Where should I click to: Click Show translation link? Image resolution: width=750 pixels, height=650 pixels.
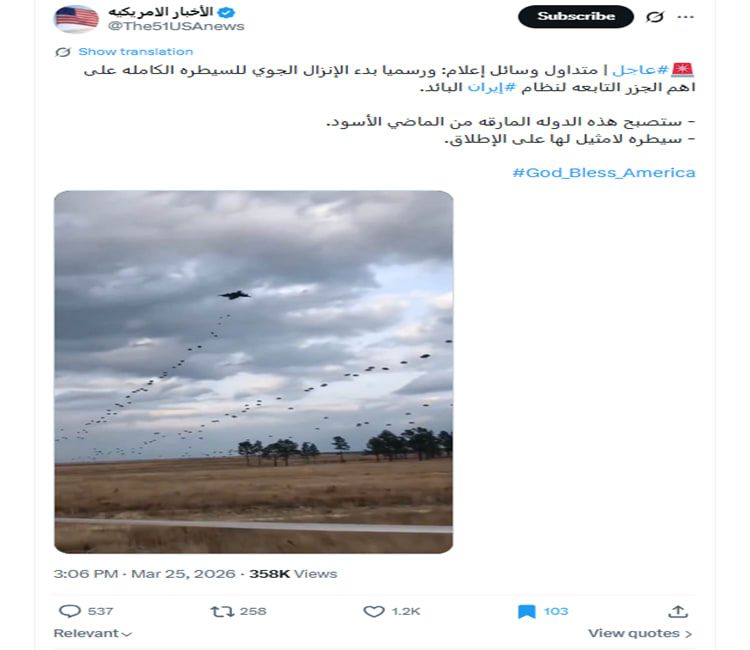[136, 52]
